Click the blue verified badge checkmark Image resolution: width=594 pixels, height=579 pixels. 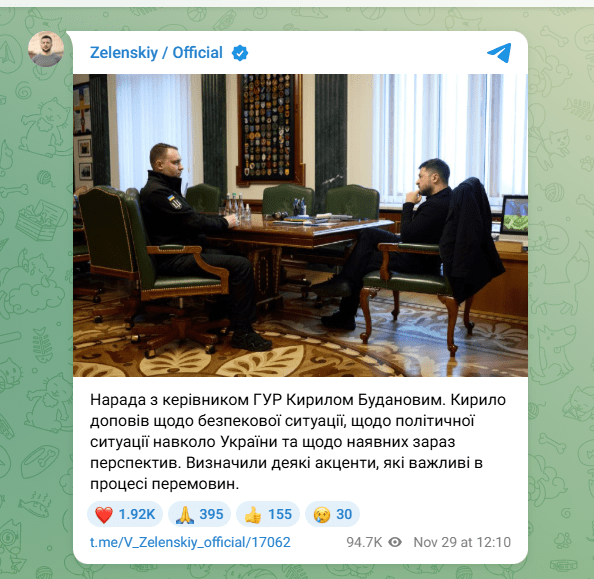click(x=240, y=53)
